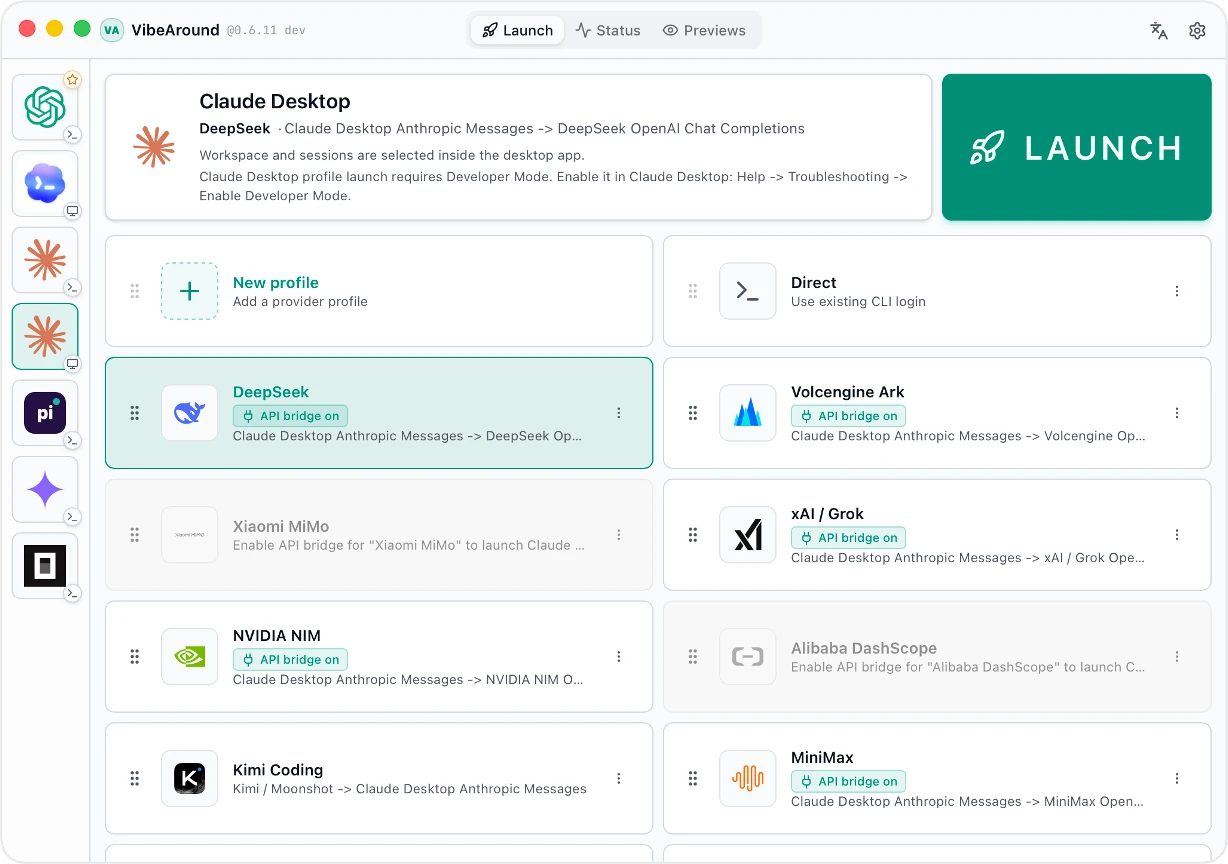The width and height of the screenshot is (1228, 864).
Task: Click the DeepSeek whale logo
Action: point(189,413)
